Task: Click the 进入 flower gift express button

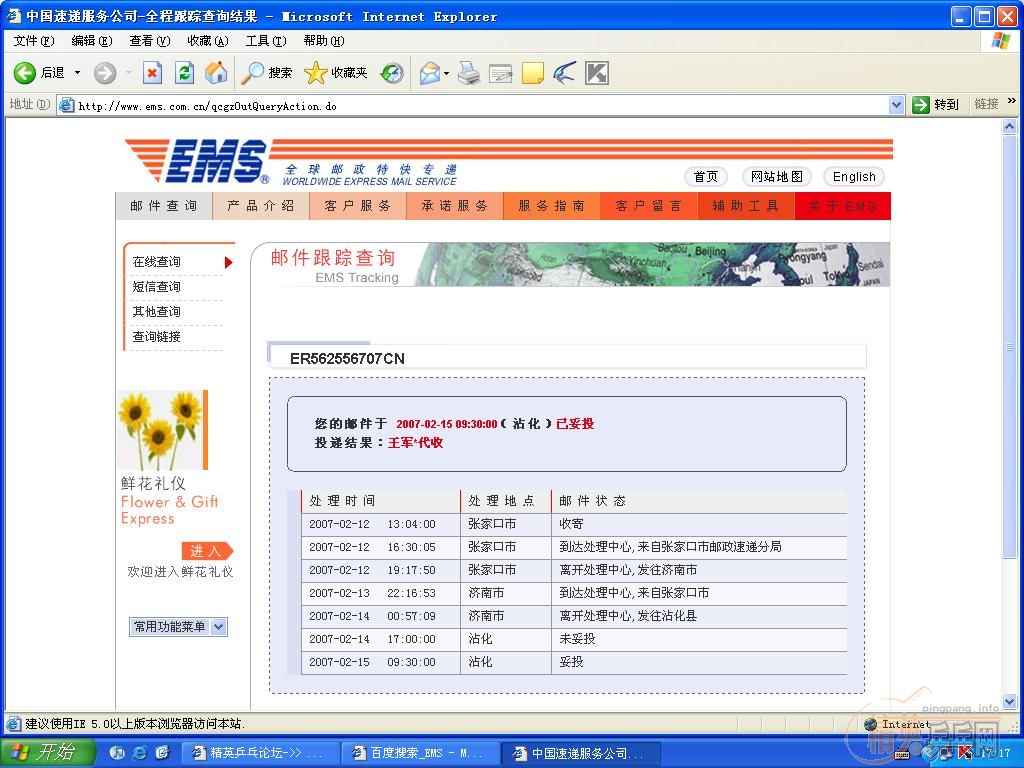Action: point(206,551)
